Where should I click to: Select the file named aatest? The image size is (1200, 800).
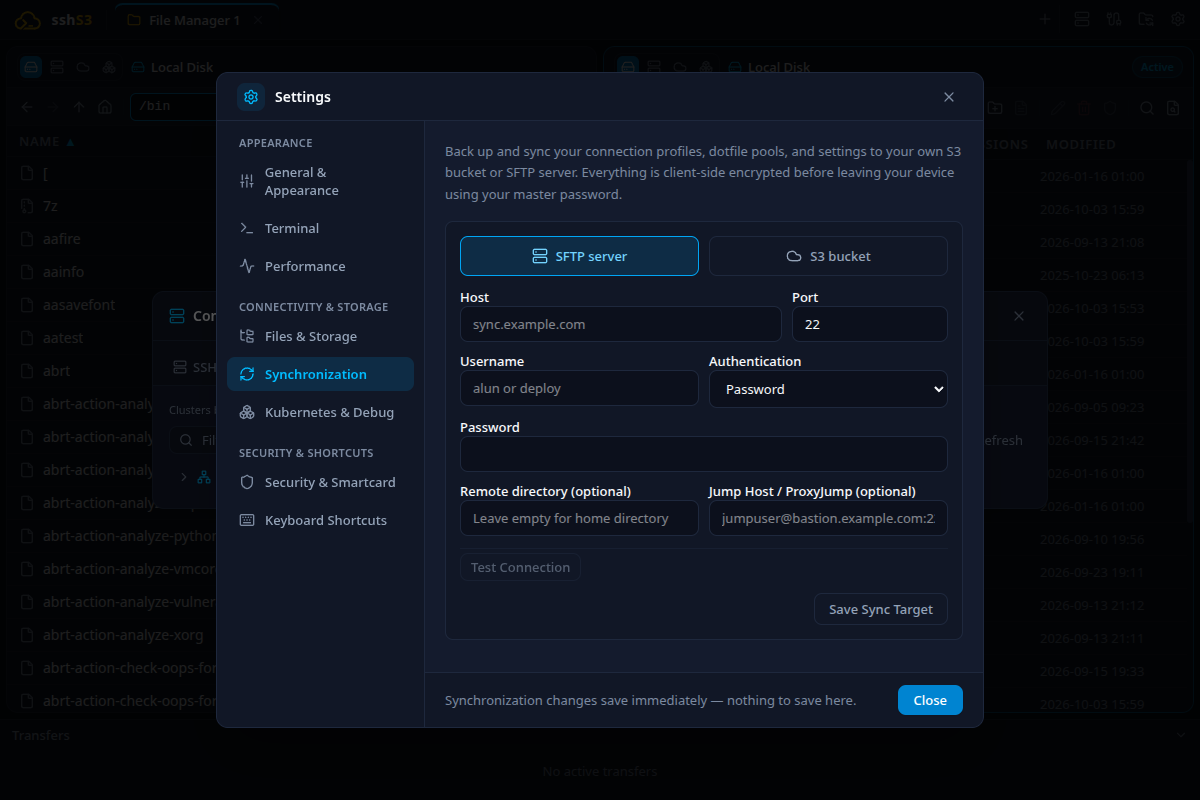[63, 338]
